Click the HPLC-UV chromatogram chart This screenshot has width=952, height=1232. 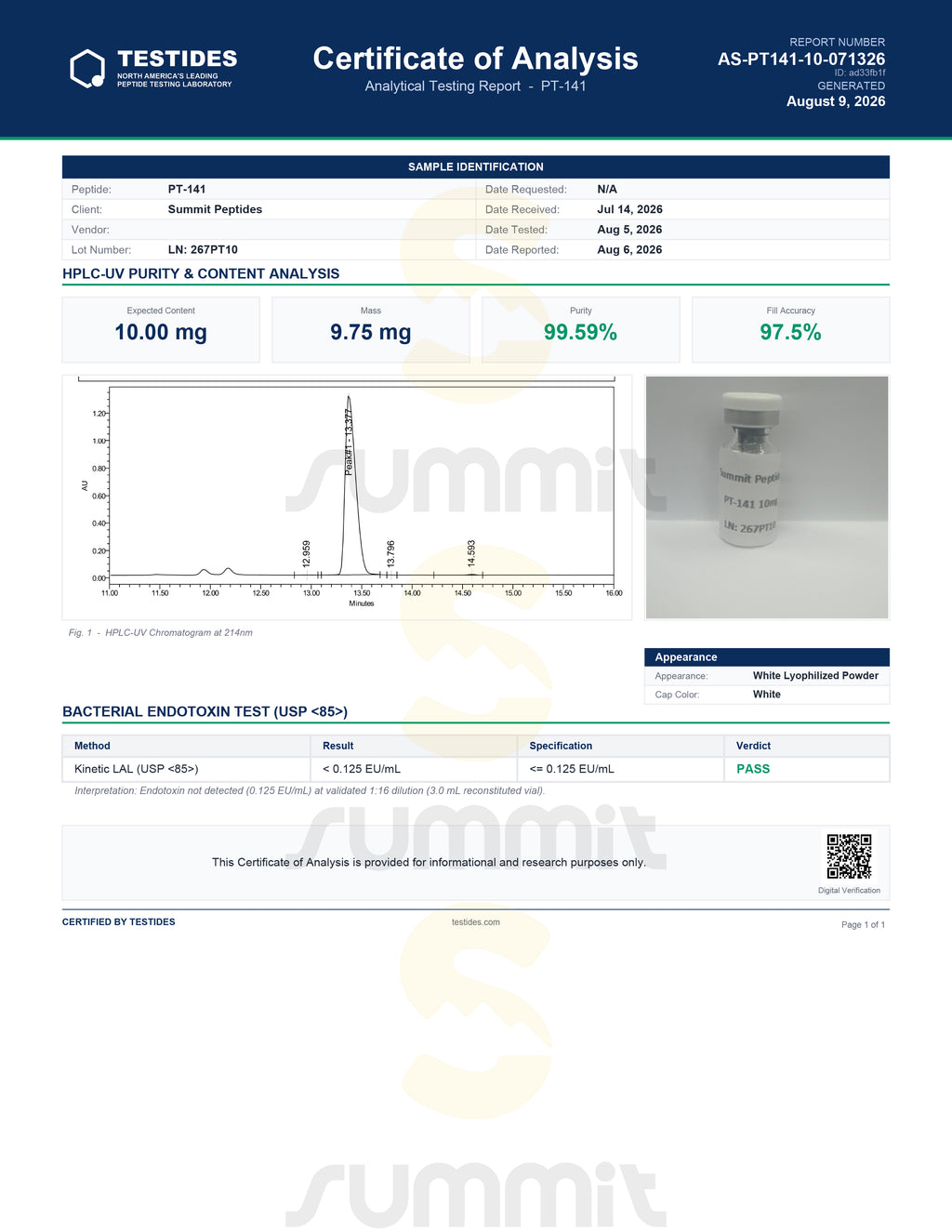[x=347, y=497]
